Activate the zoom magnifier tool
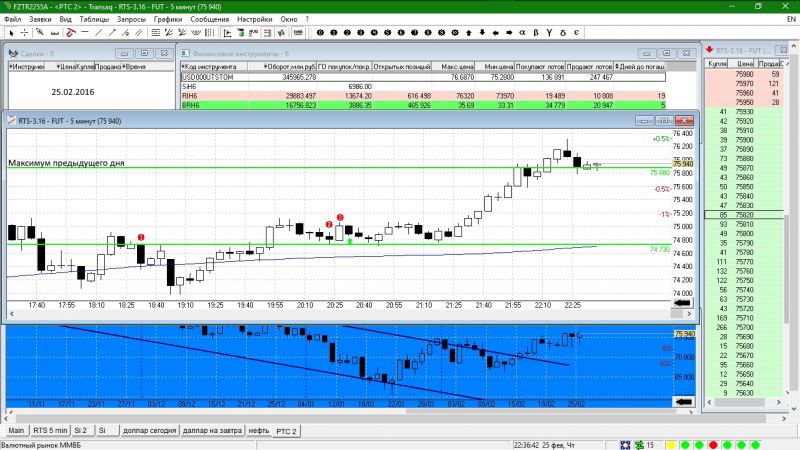Viewport: 800px width, 450px height. click(x=40, y=33)
